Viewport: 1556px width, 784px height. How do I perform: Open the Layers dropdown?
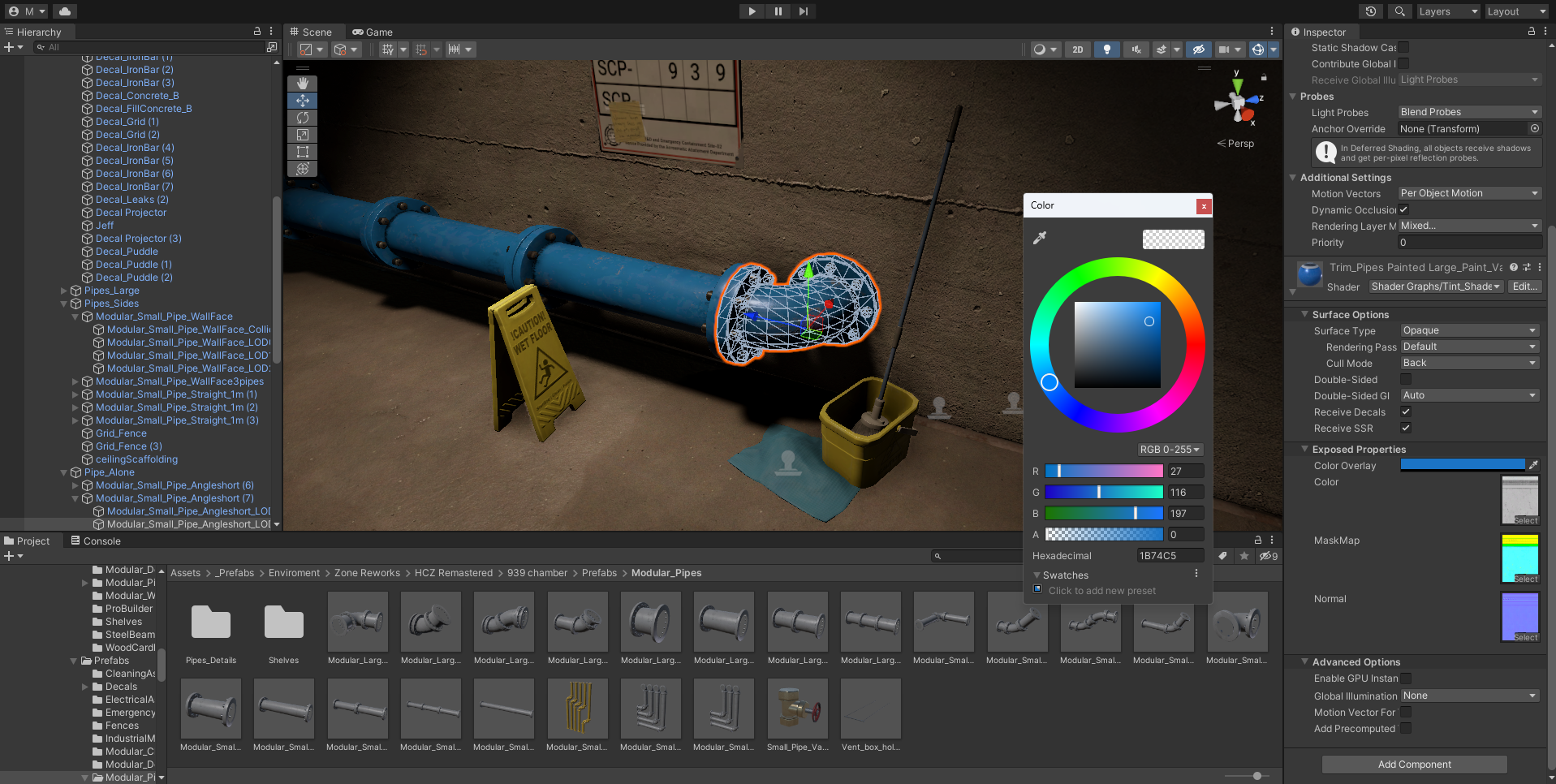click(1447, 11)
